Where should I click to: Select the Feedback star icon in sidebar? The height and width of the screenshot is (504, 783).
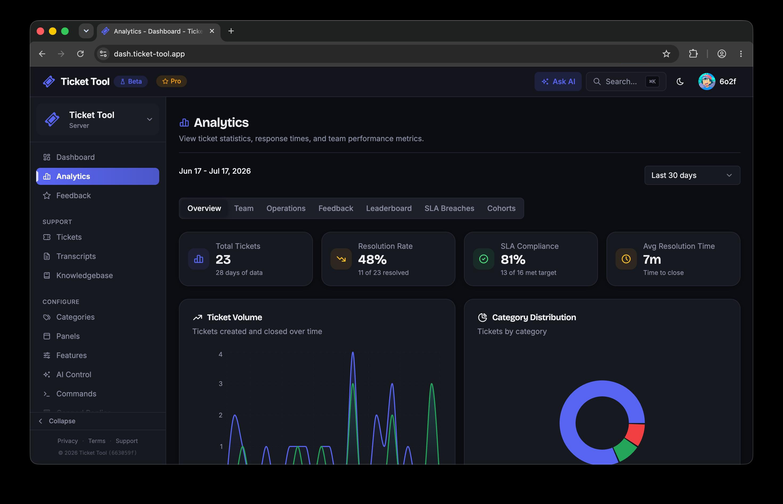tap(47, 195)
